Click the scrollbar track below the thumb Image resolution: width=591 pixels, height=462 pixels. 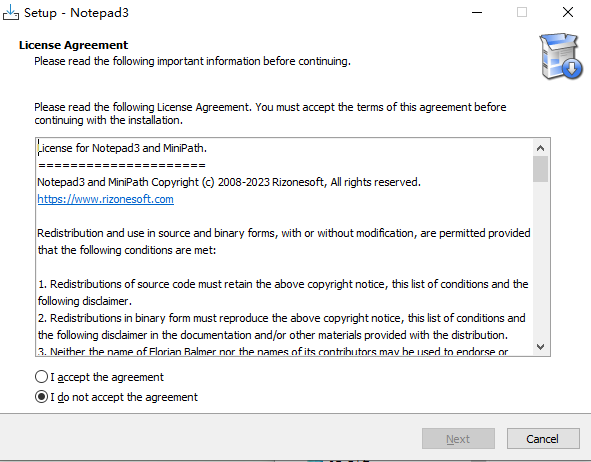pos(540,260)
